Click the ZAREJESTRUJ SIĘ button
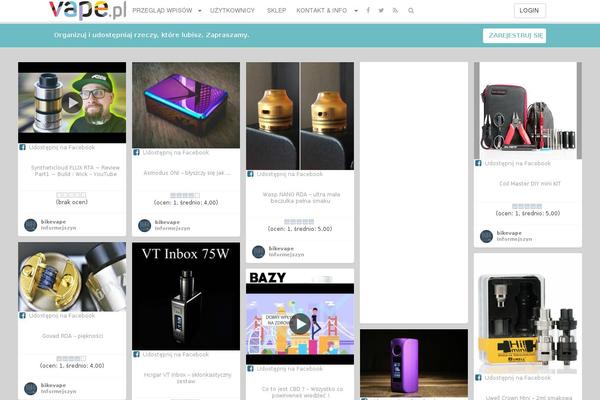The width and height of the screenshot is (600, 400). coord(514,36)
